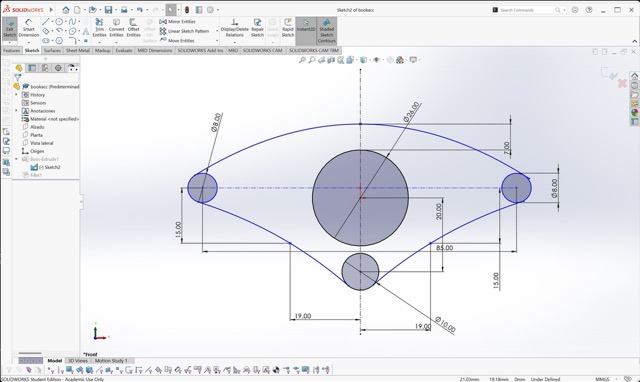Select Material <not specified> item
Viewport: 640px width, 382px height.
tap(50, 119)
